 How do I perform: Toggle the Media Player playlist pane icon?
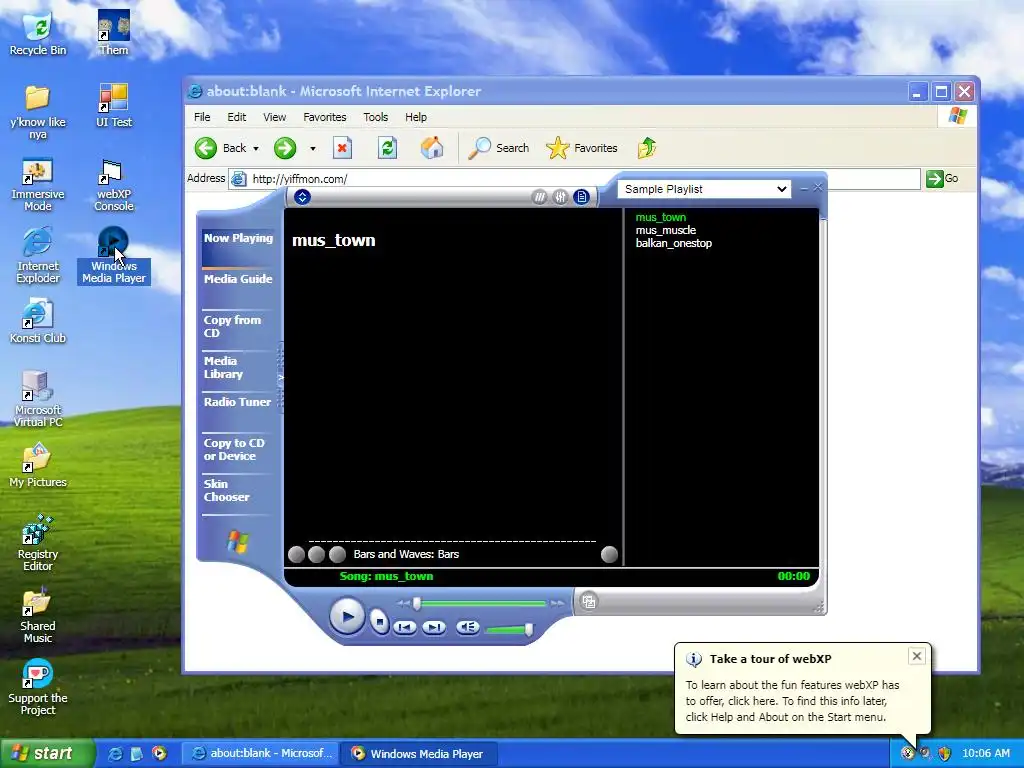pyautogui.click(x=581, y=197)
